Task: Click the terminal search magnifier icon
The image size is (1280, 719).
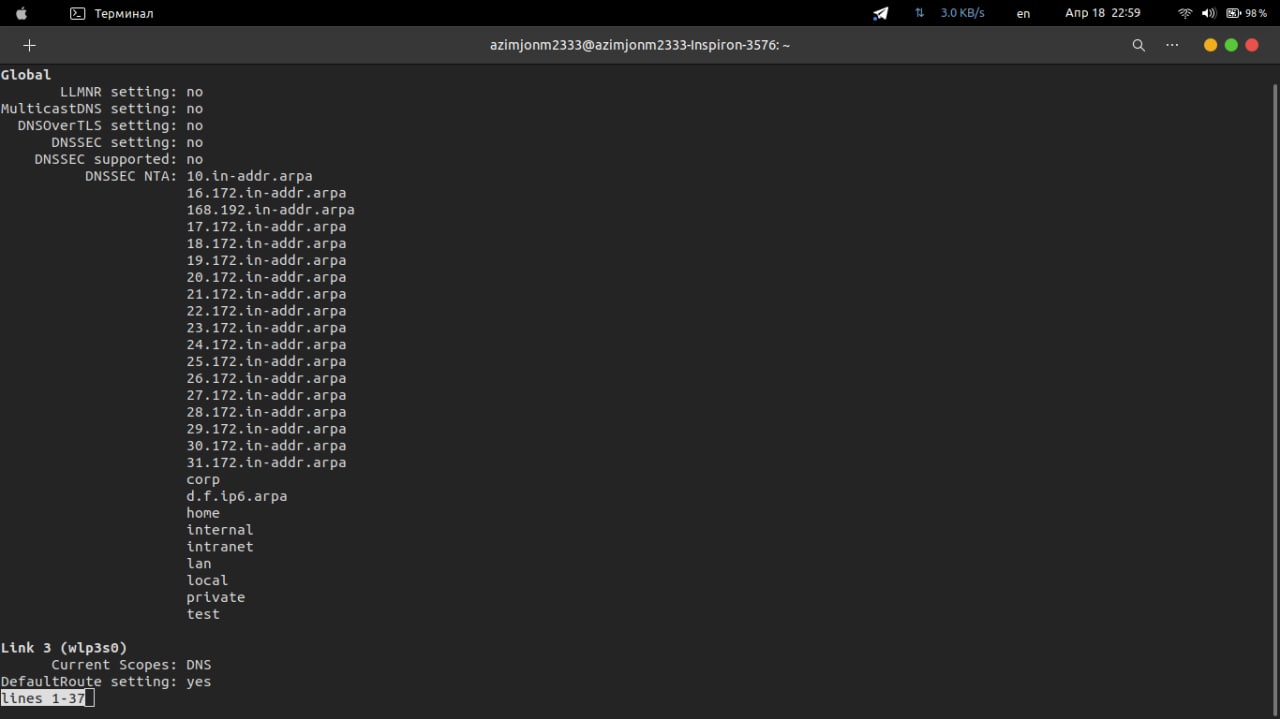Action: (x=1138, y=45)
